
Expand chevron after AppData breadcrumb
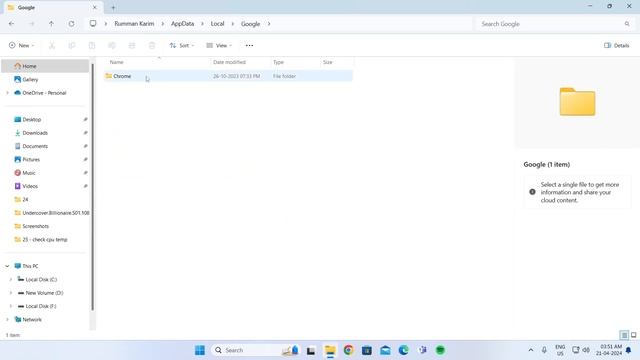coord(202,24)
